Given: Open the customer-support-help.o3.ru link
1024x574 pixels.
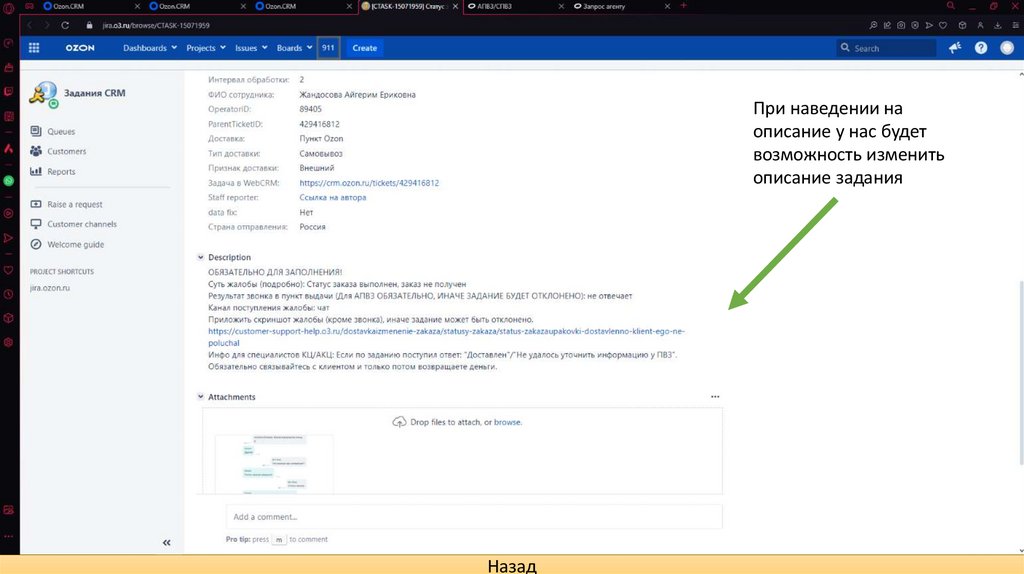Looking at the screenshot, I should coord(446,337).
